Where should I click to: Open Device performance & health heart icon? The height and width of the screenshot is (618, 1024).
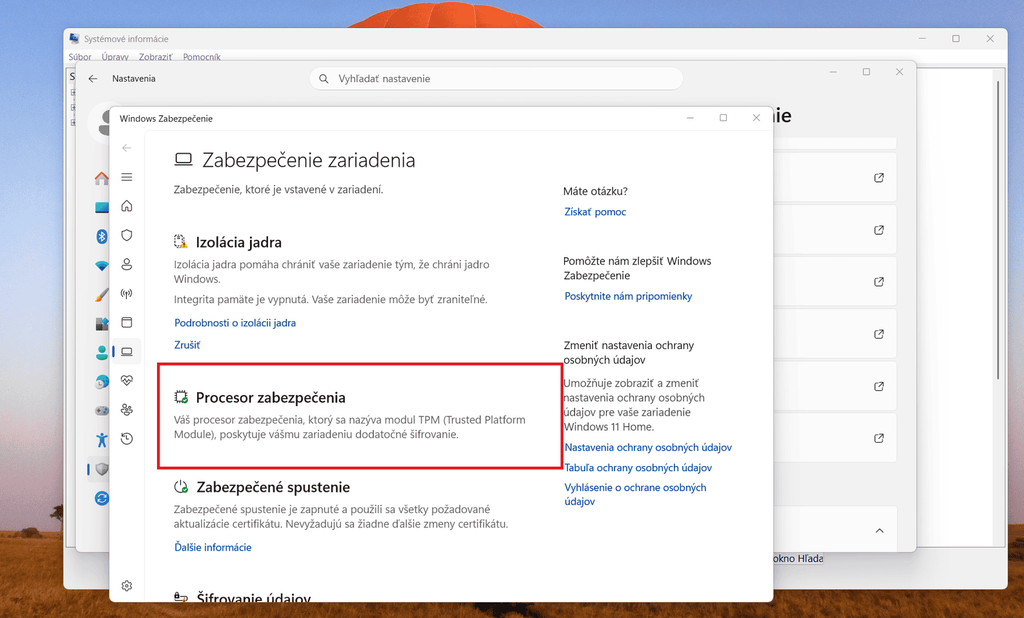click(x=127, y=380)
